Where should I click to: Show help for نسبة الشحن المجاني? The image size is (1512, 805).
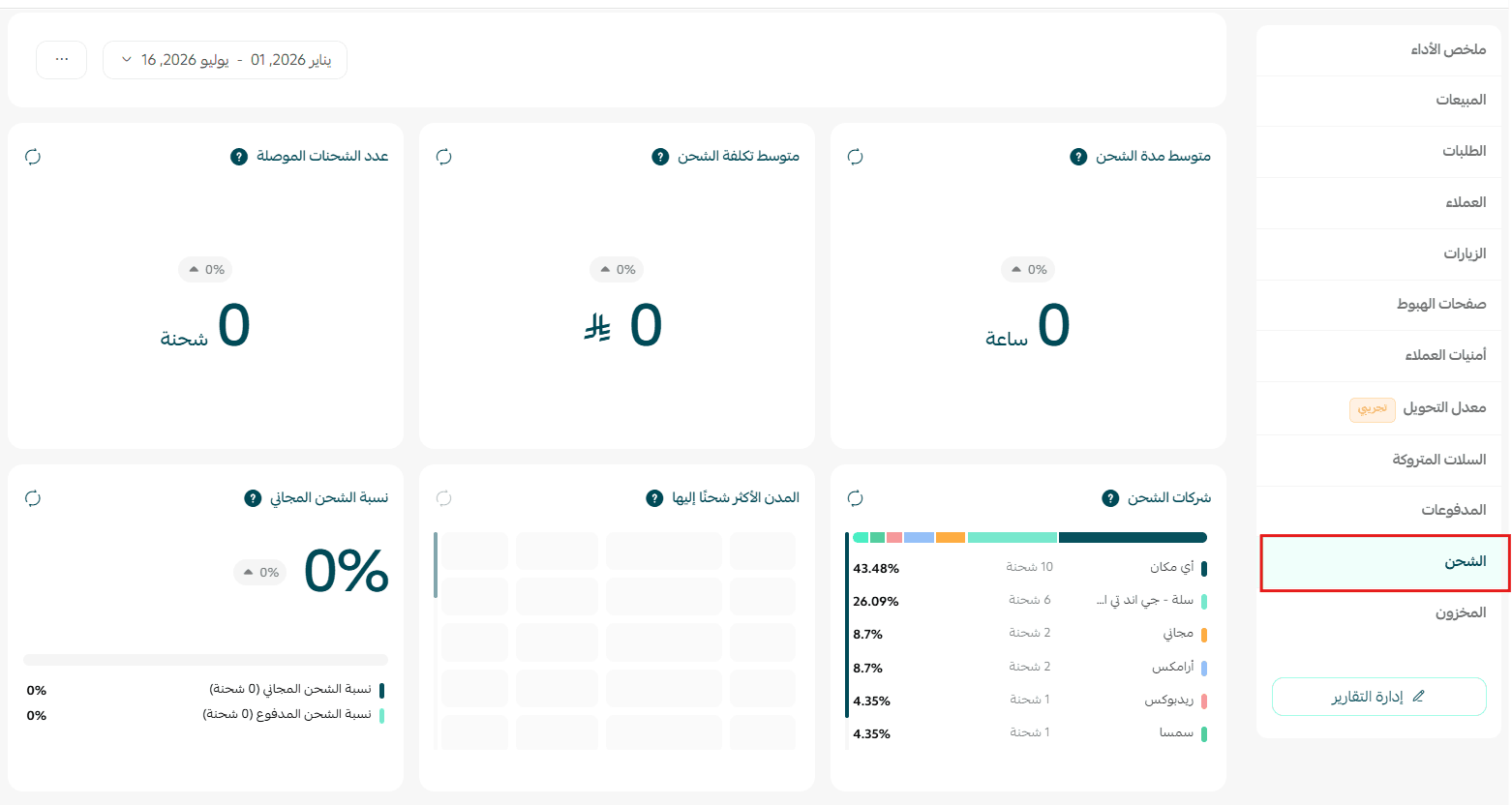pyautogui.click(x=253, y=498)
